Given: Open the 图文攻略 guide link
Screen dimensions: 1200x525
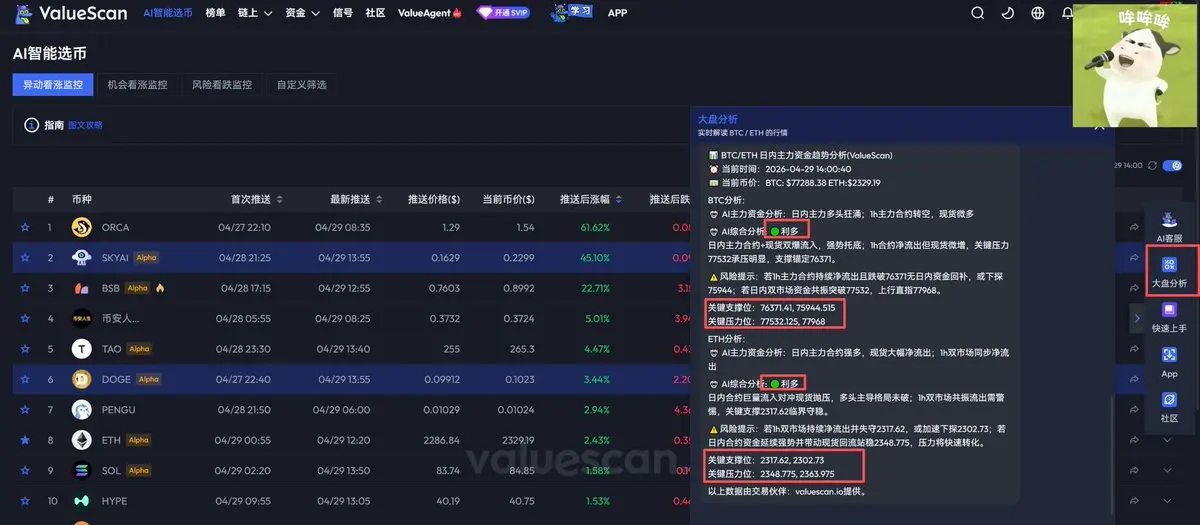Looking at the screenshot, I should [x=85, y=125].
